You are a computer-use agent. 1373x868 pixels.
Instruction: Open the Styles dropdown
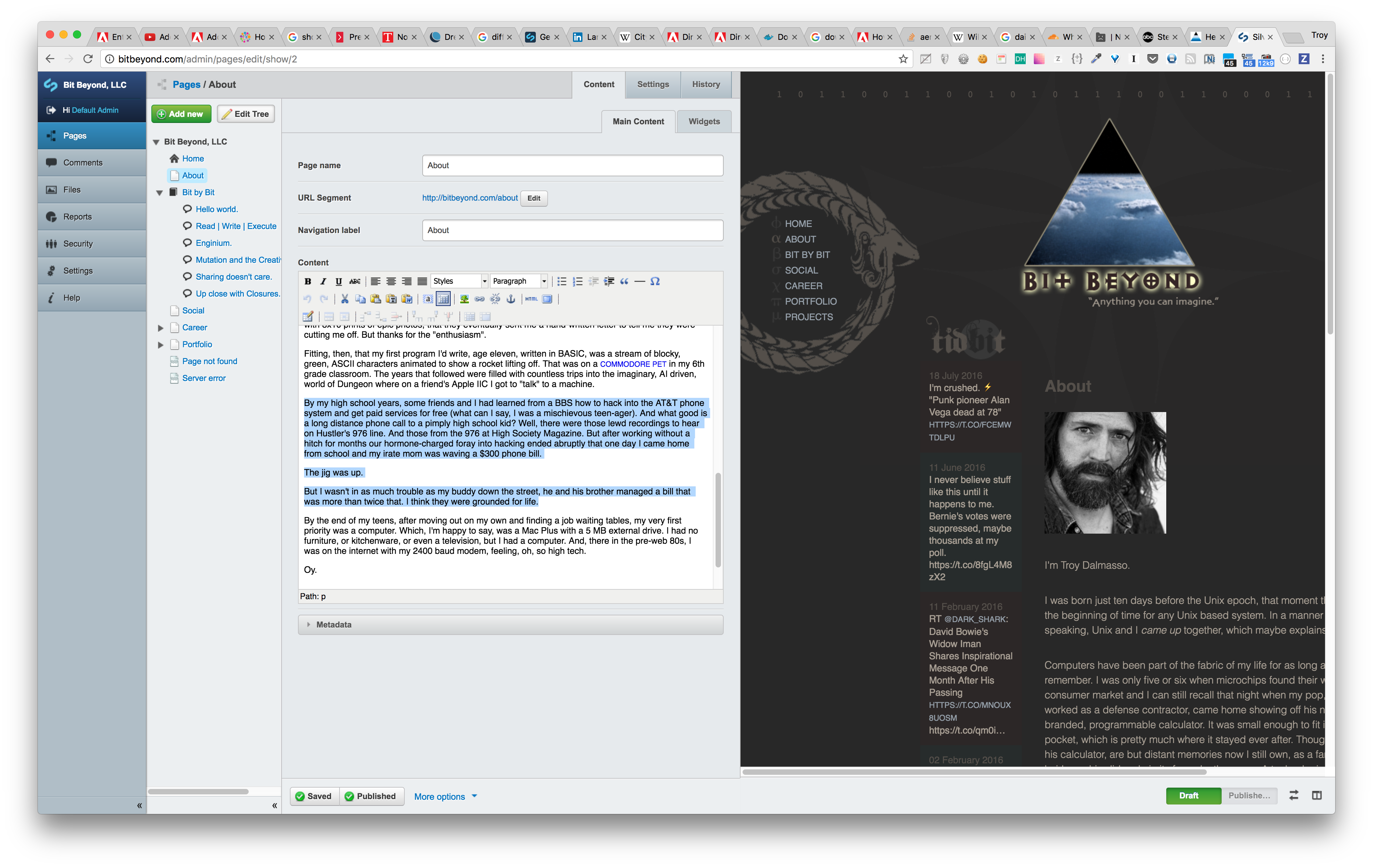coord(459,281)
